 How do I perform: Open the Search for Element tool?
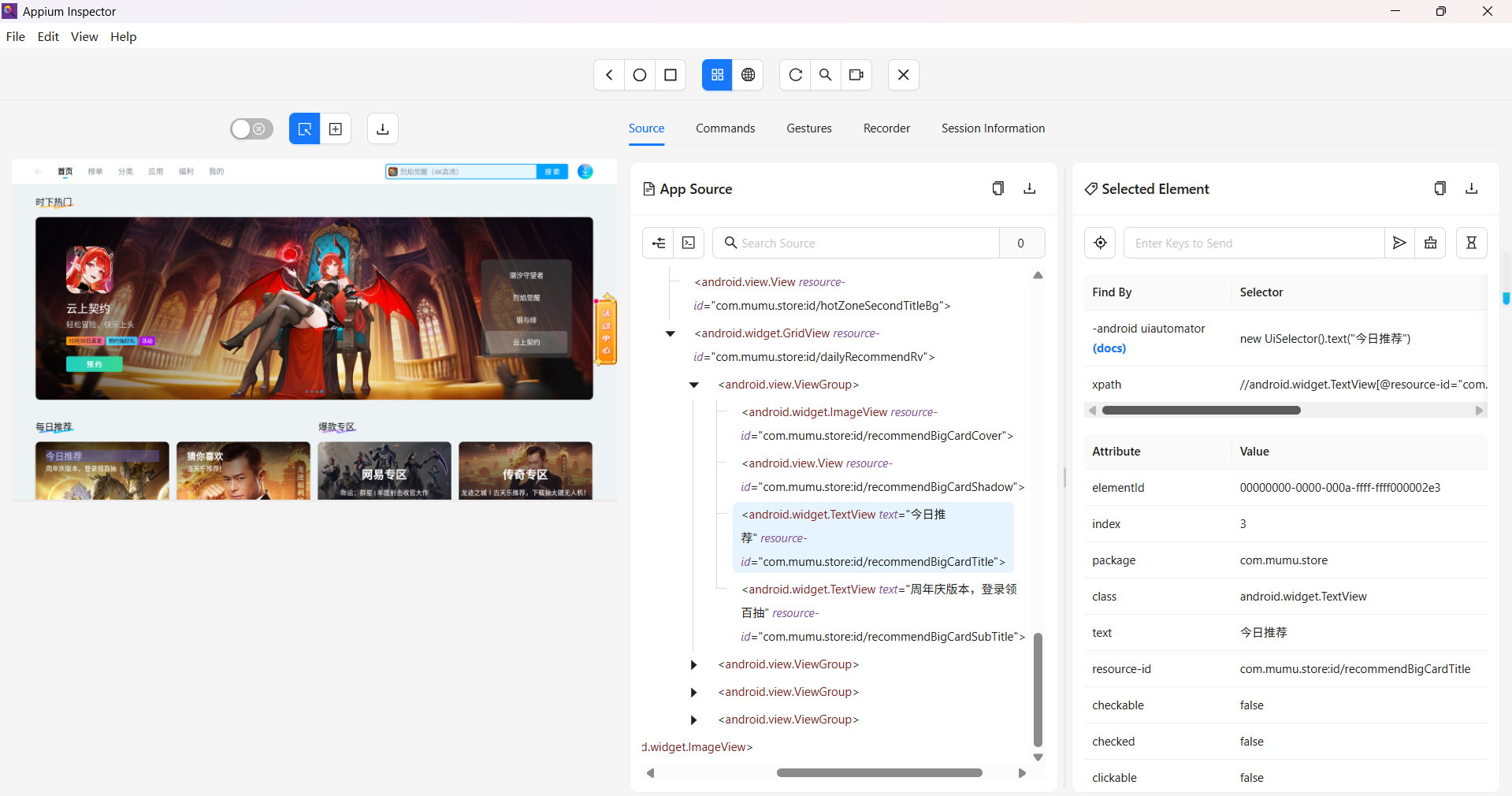tap(826, 75)
